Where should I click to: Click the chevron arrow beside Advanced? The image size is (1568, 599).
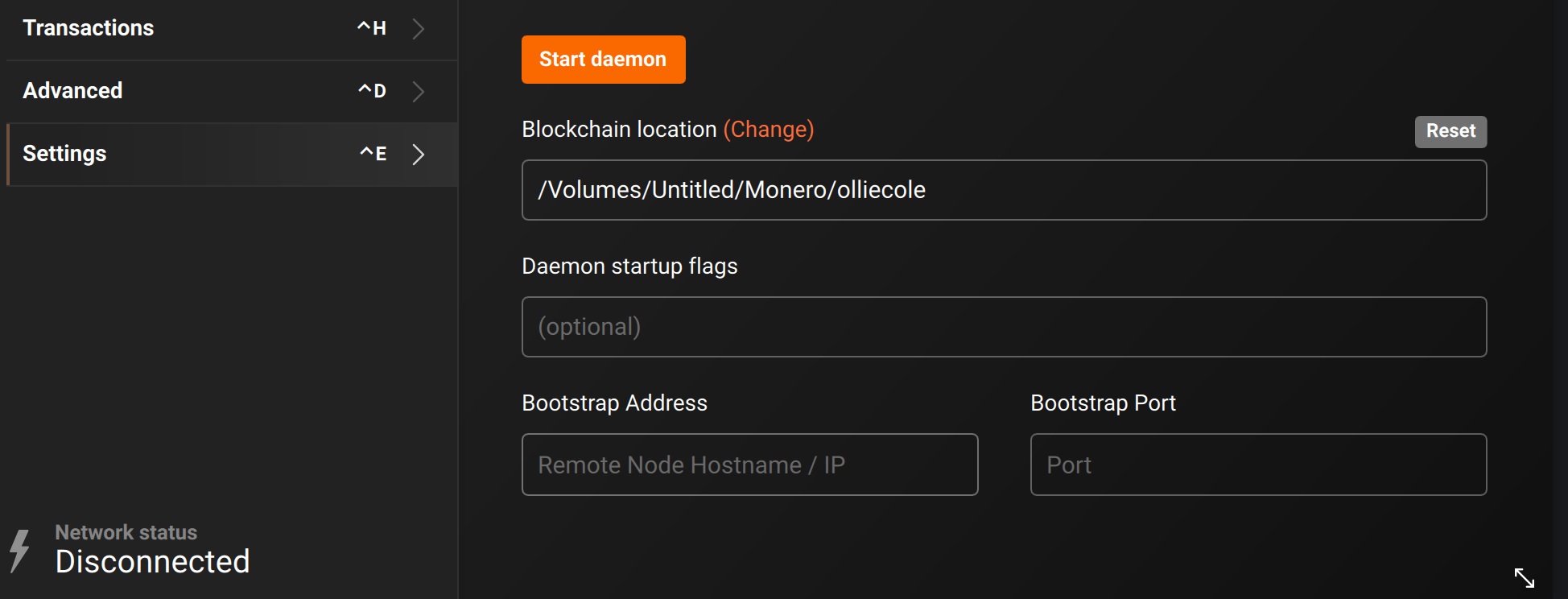[418, 92]
